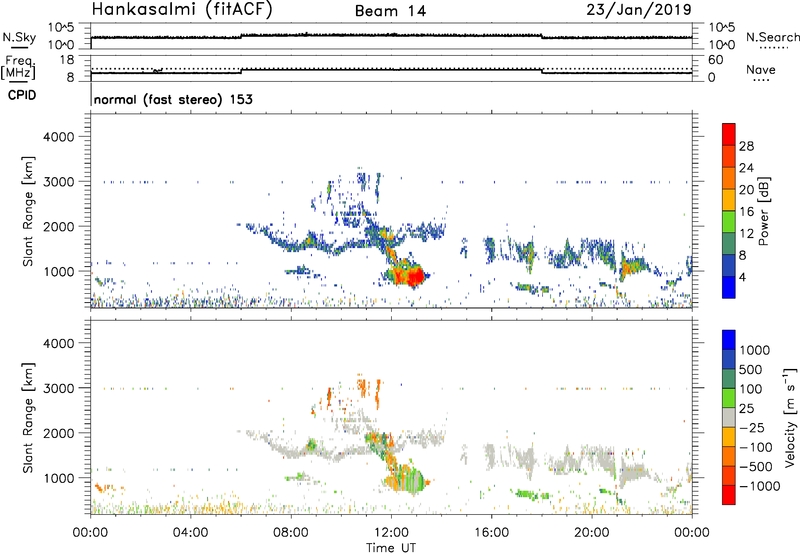Select the "Nave" legend label
This screenshot has width=800, height=554.
(761, 70)
